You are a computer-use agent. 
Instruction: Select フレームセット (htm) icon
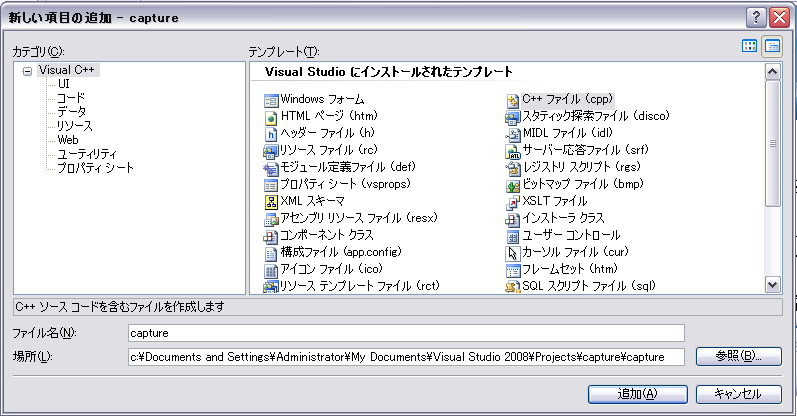(x=512, y=271)
